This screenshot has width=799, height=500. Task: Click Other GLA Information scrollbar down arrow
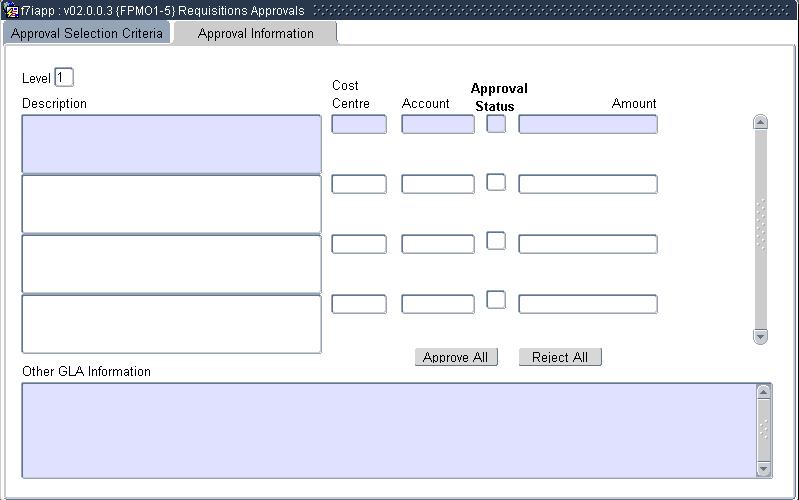point(763,469)
